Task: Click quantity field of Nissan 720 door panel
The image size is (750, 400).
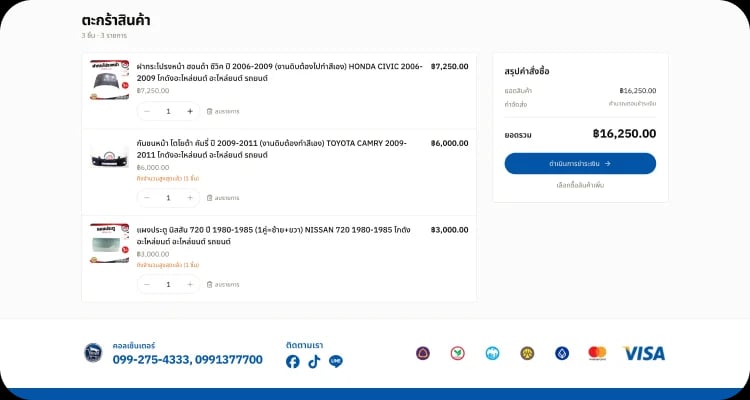Action: (168, 284)
